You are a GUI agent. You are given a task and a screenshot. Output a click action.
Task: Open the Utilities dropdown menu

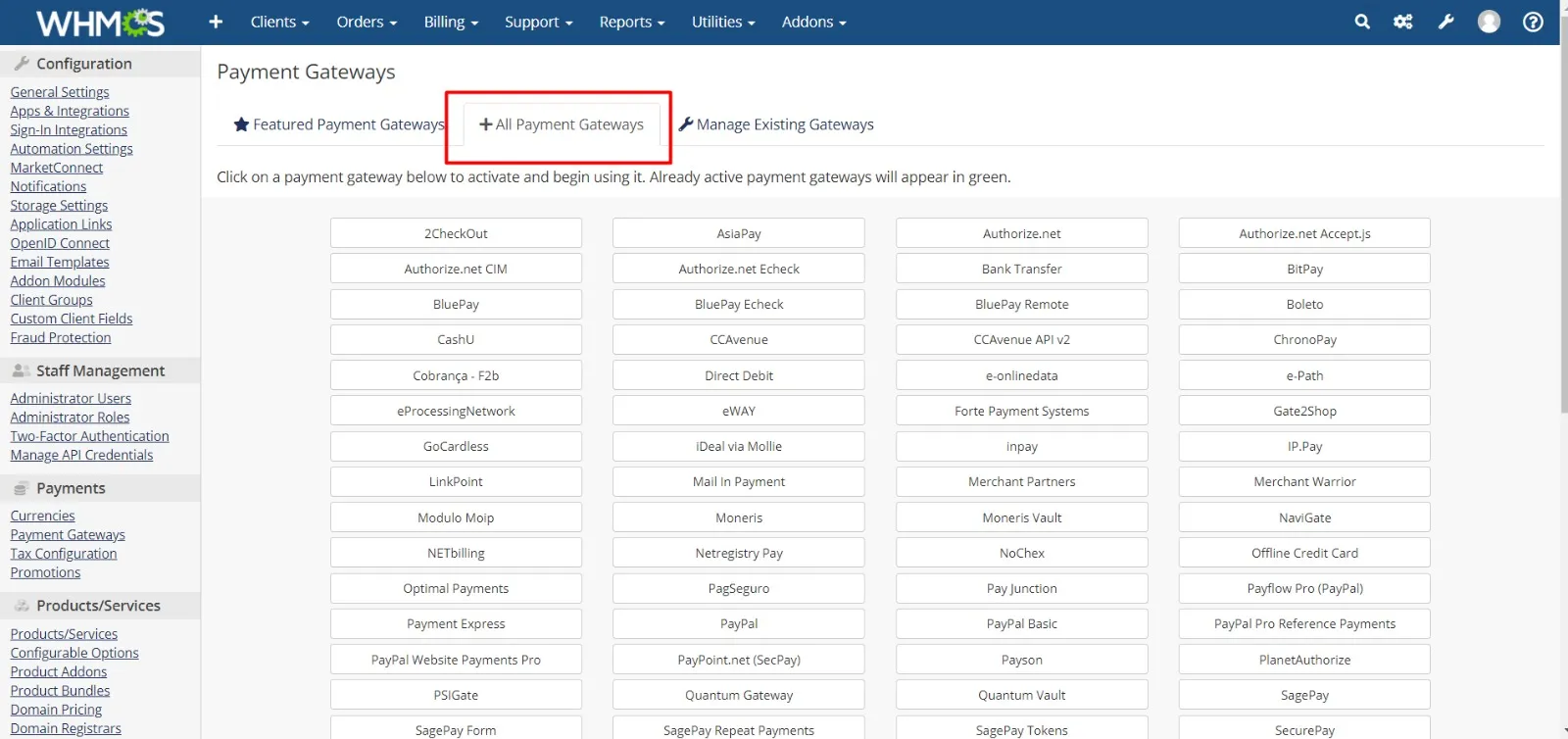722,22
